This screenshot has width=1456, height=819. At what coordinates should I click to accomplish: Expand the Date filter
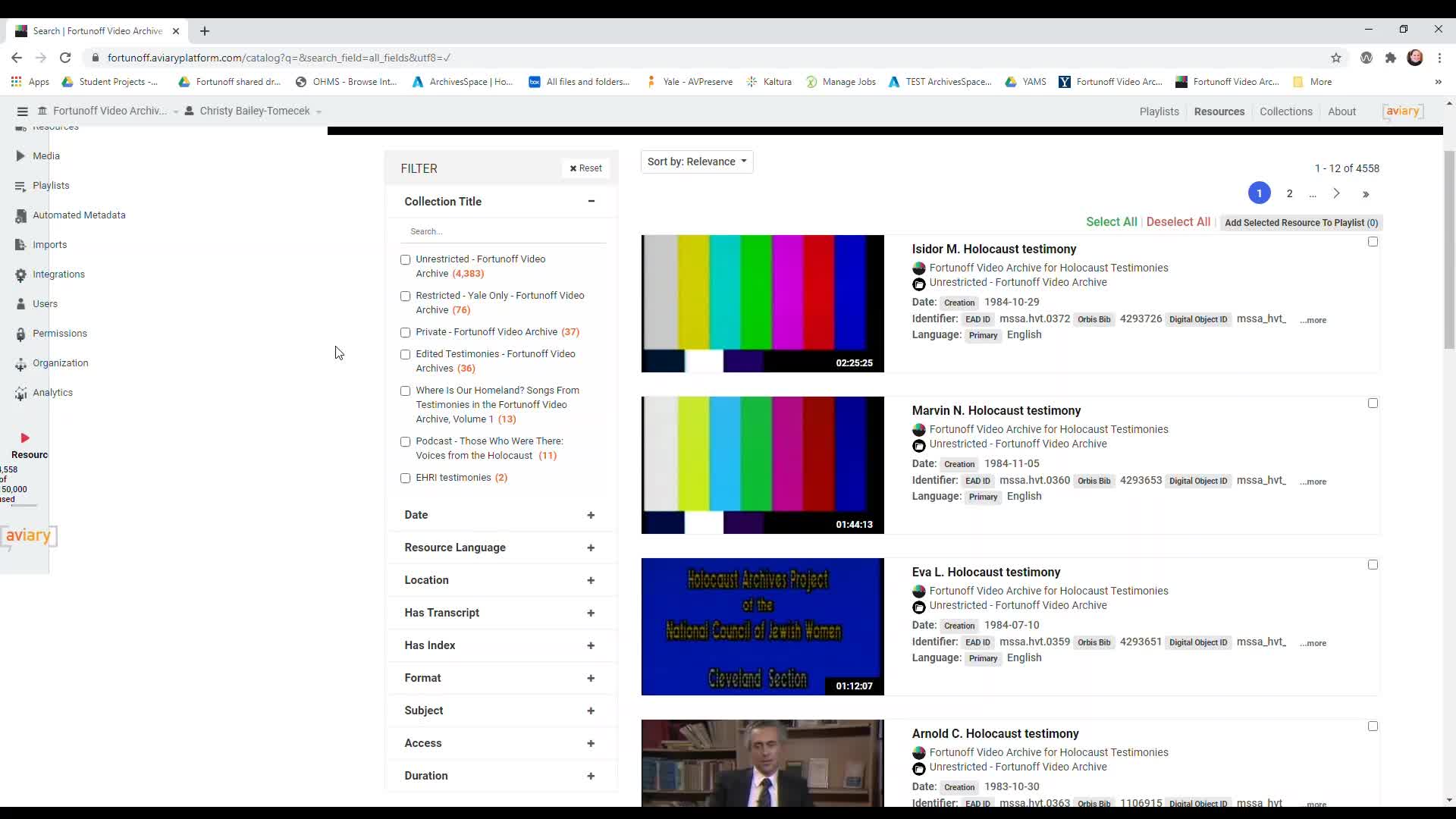(591, 515)
